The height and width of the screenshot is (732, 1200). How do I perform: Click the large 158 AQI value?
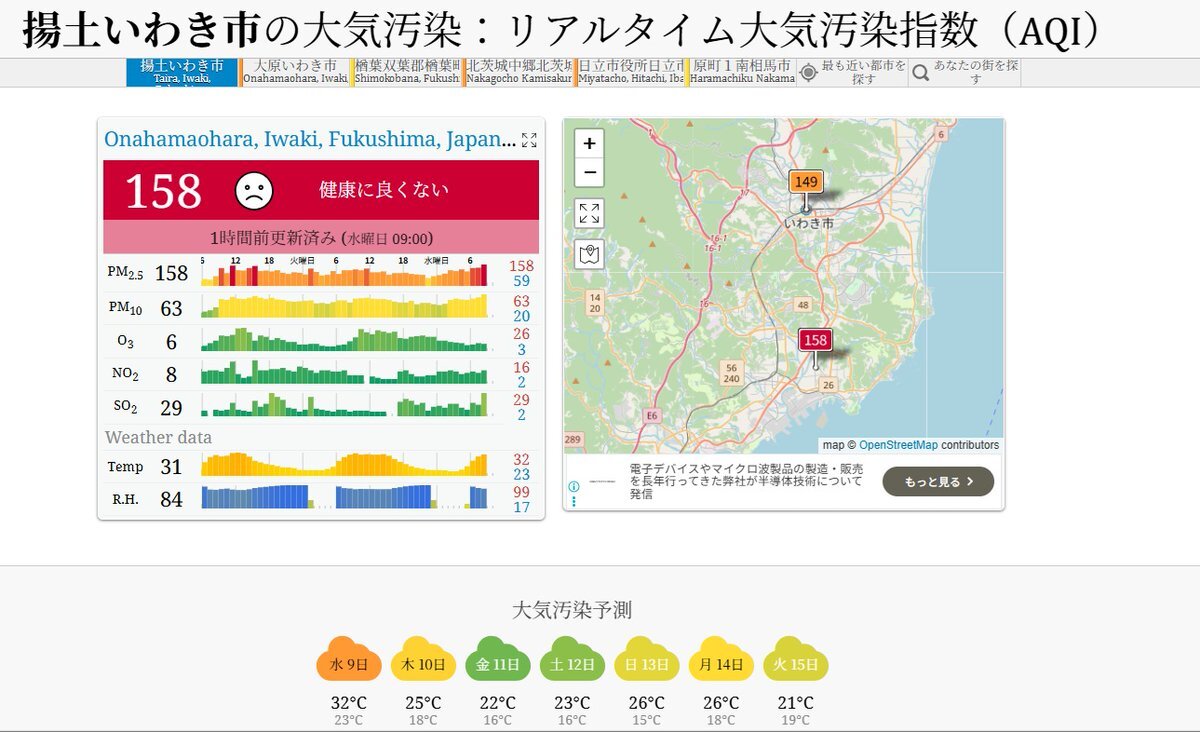[163, 191]
